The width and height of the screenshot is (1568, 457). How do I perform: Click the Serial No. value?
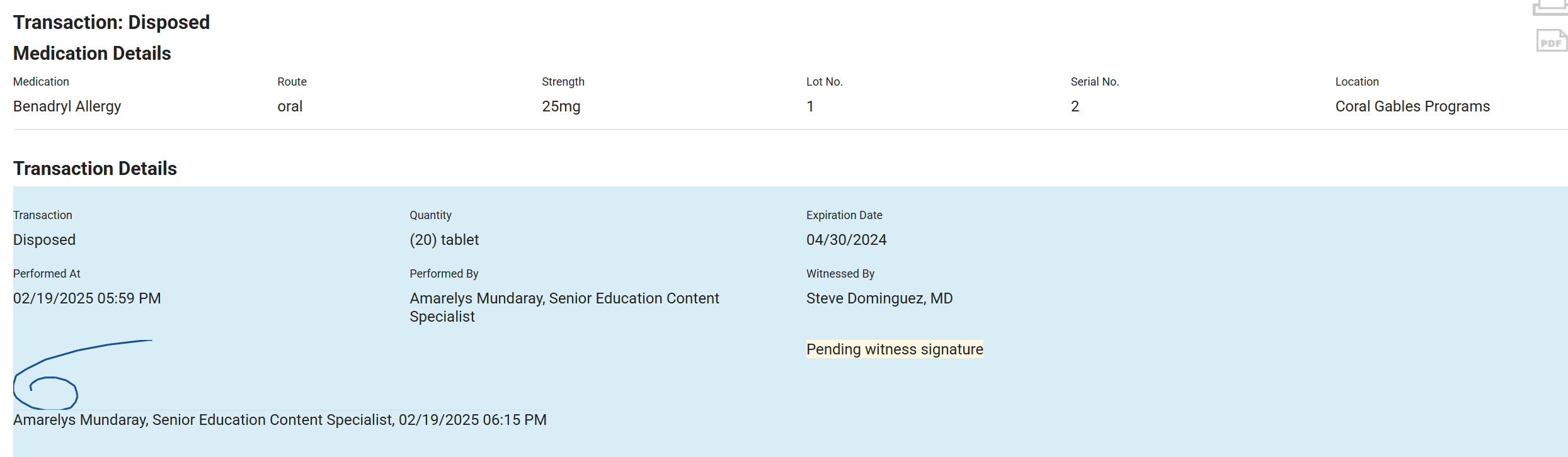(1074, 106)
